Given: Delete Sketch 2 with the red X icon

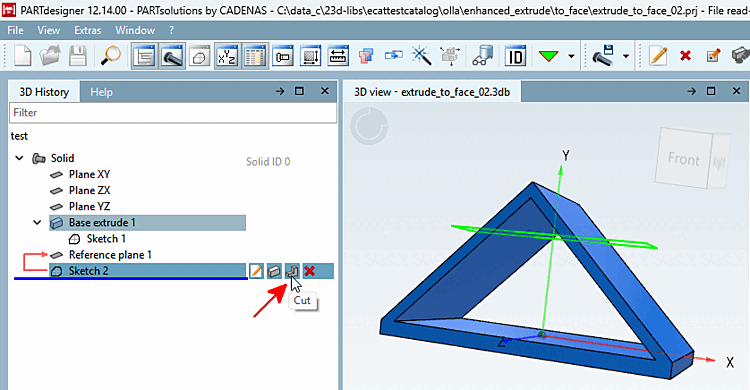Looking at the screenshot, I should (309, 271).
